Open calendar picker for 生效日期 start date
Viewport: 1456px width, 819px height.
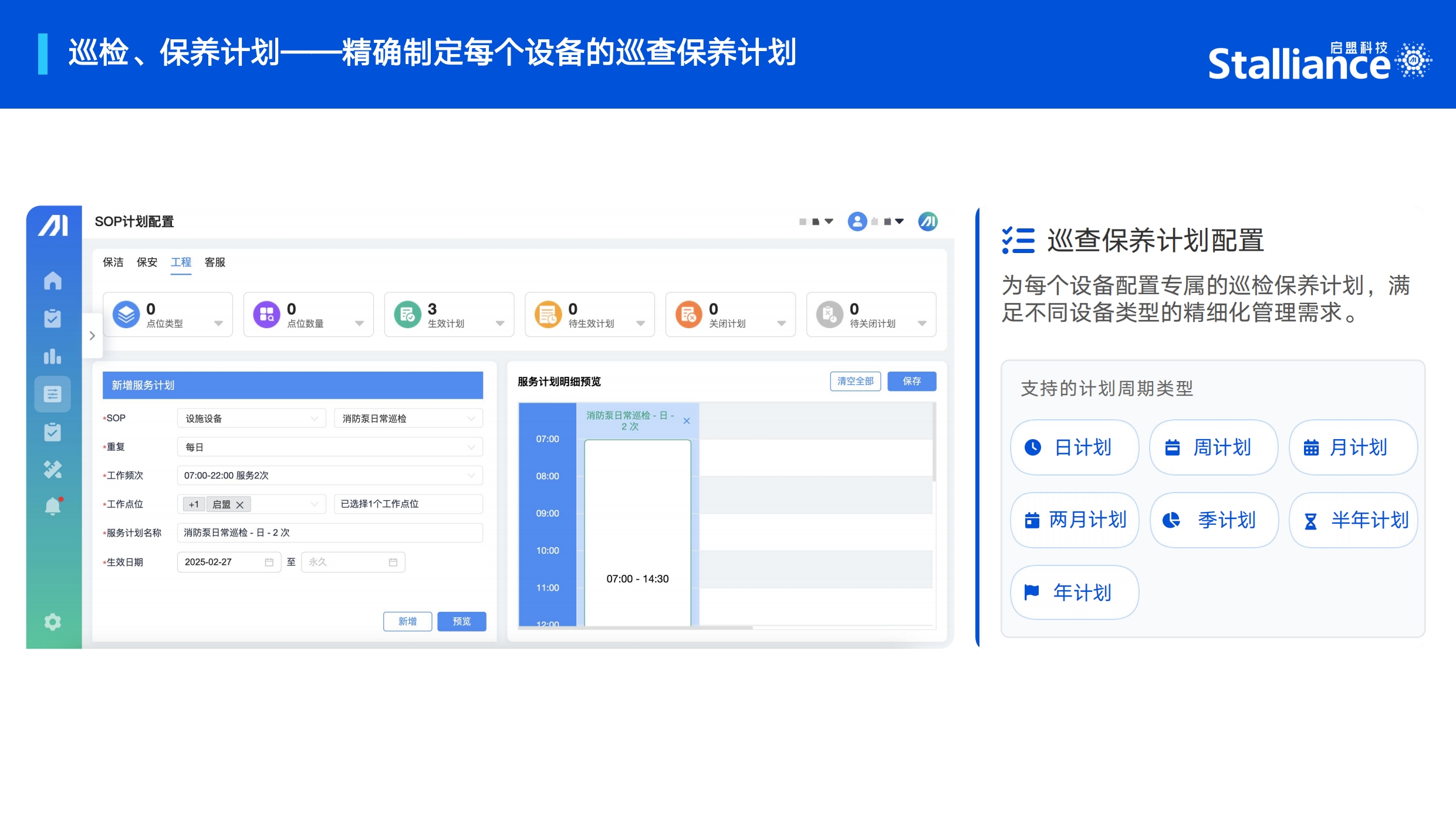[x=269, y=562]
